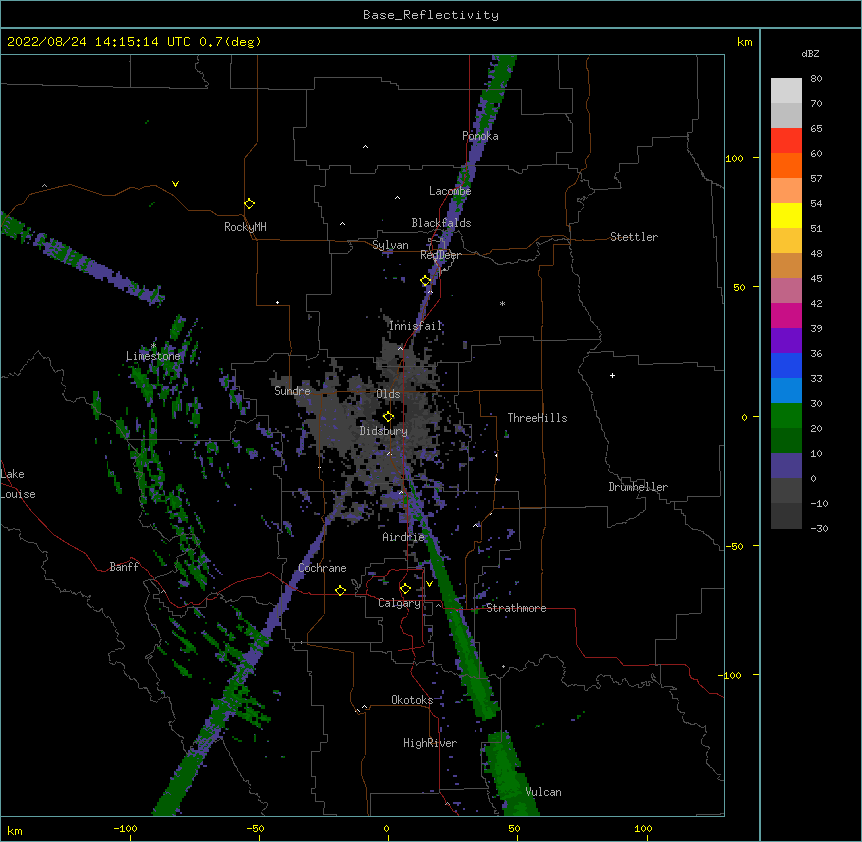This screenshot has width=862, height=842.
Task: Click the km label in the bottom-left corner
Action: coord(15,830)
